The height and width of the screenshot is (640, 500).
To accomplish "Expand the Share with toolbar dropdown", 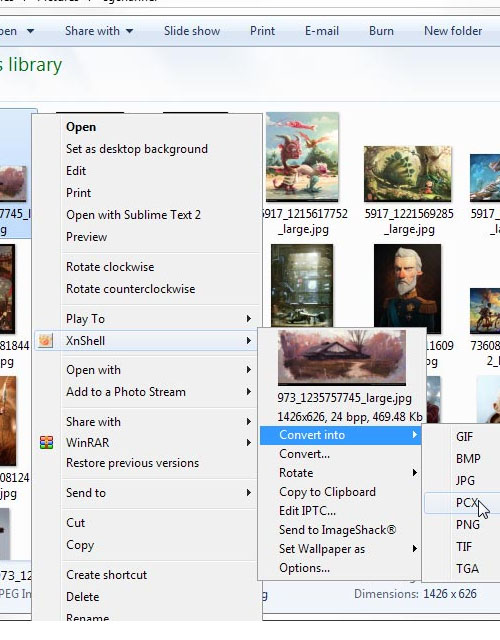I will pos(99,31).
